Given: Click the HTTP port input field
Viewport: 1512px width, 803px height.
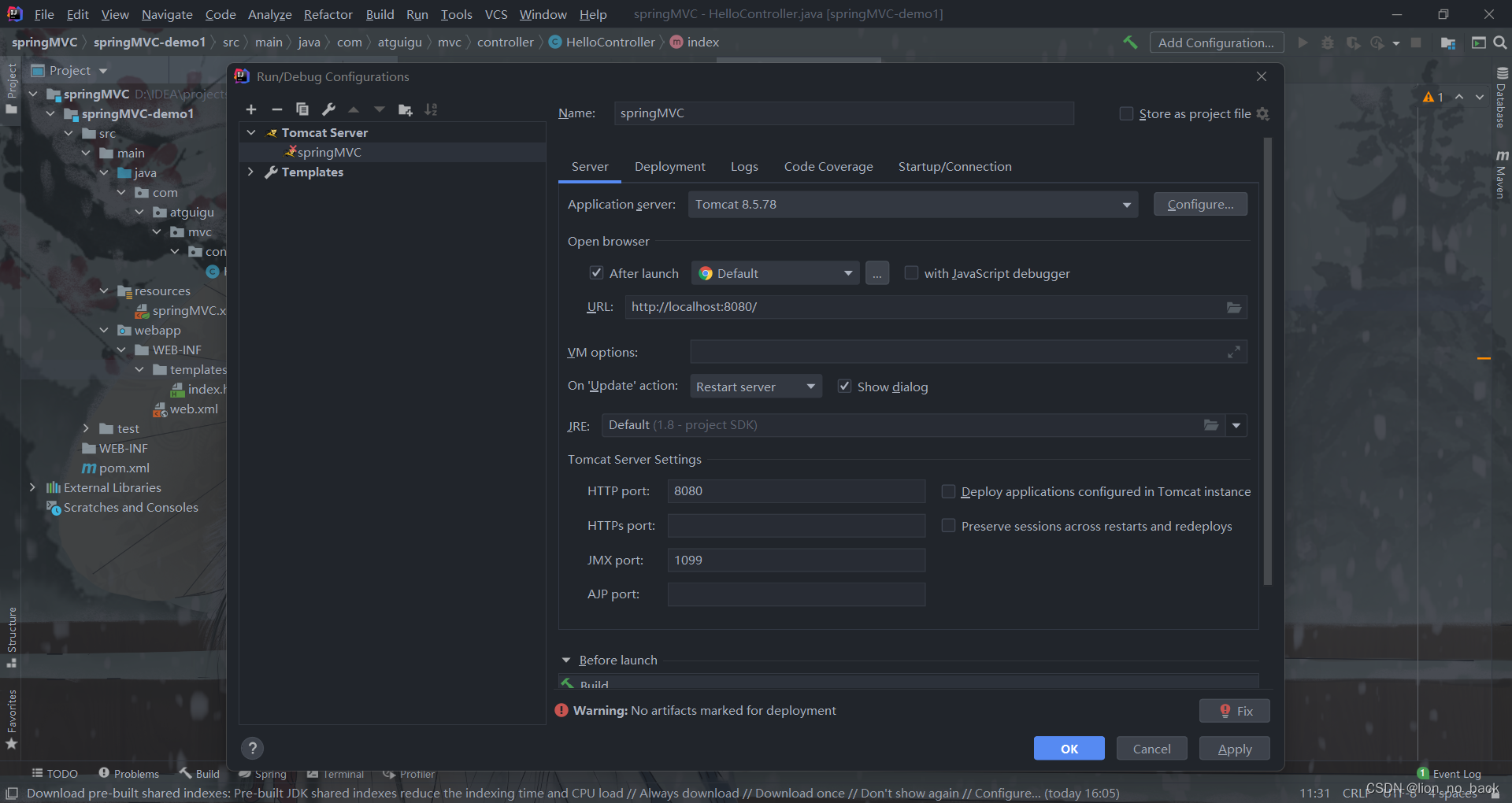Looking at the screenshot, I should tap(796, 491).
